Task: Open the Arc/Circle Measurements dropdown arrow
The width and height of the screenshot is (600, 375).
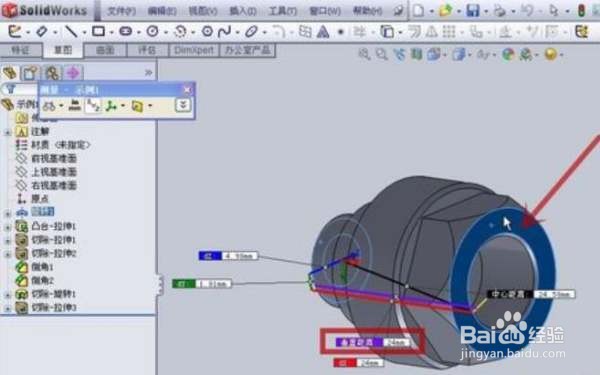Action: 61,106
